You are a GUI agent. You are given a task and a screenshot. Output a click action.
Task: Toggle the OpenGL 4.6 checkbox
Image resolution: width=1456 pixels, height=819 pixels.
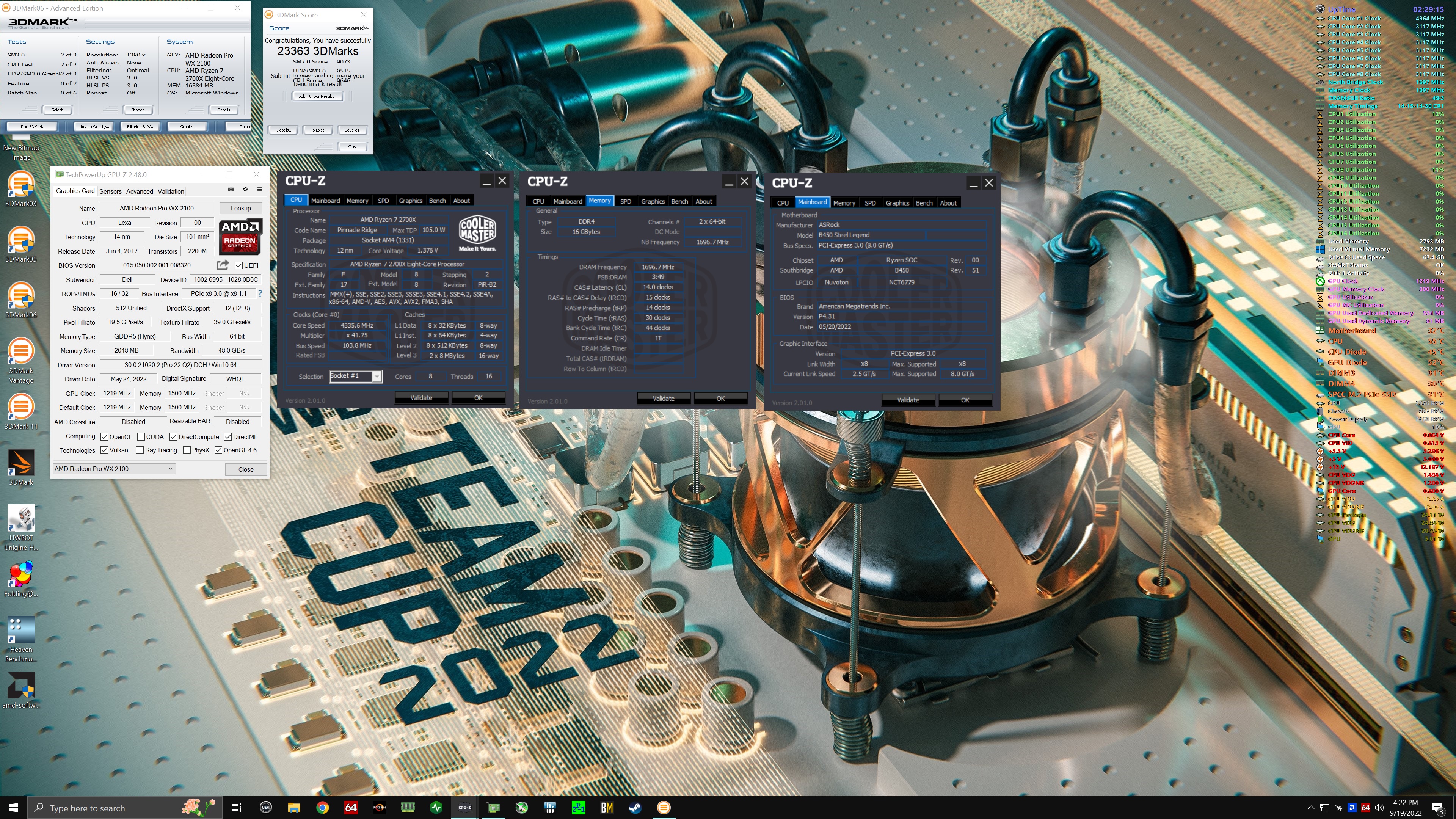(x=218, y=450)
